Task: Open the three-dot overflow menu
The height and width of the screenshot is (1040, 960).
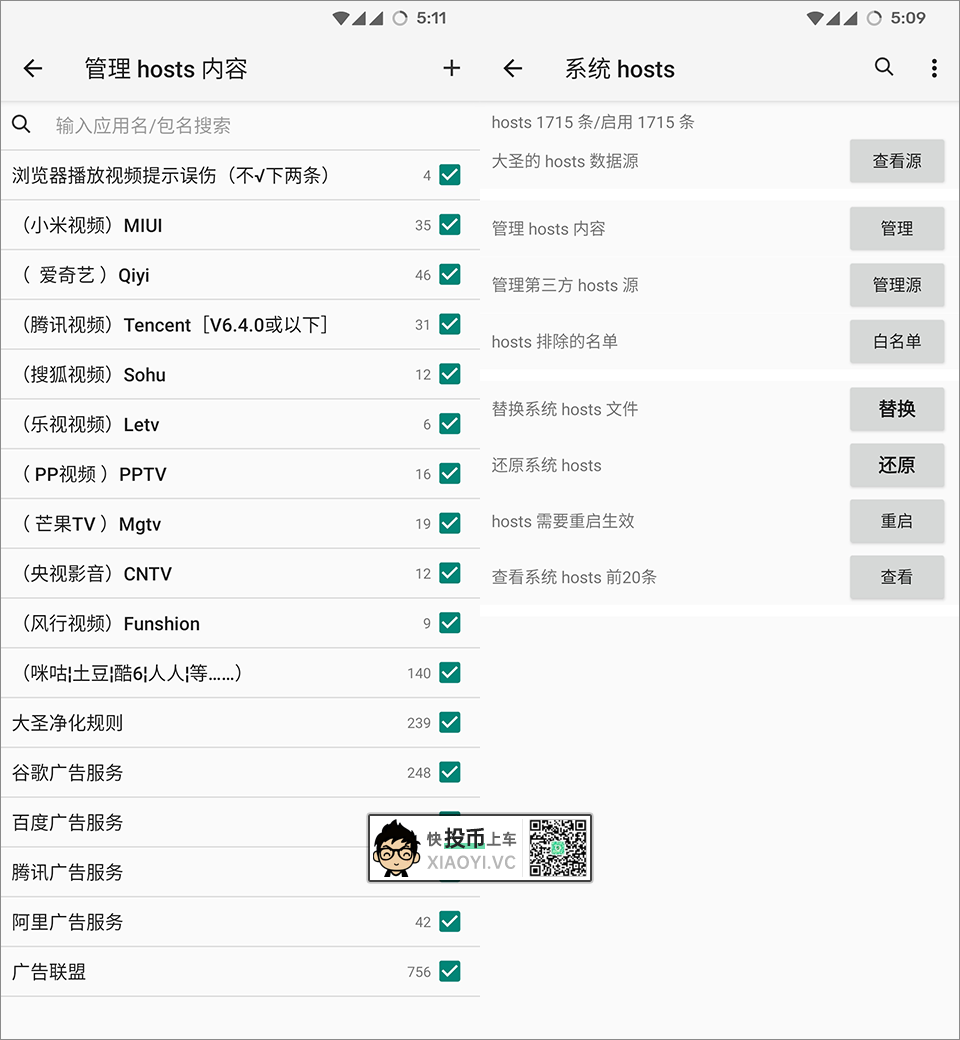Action: click(x=934, y=68)
